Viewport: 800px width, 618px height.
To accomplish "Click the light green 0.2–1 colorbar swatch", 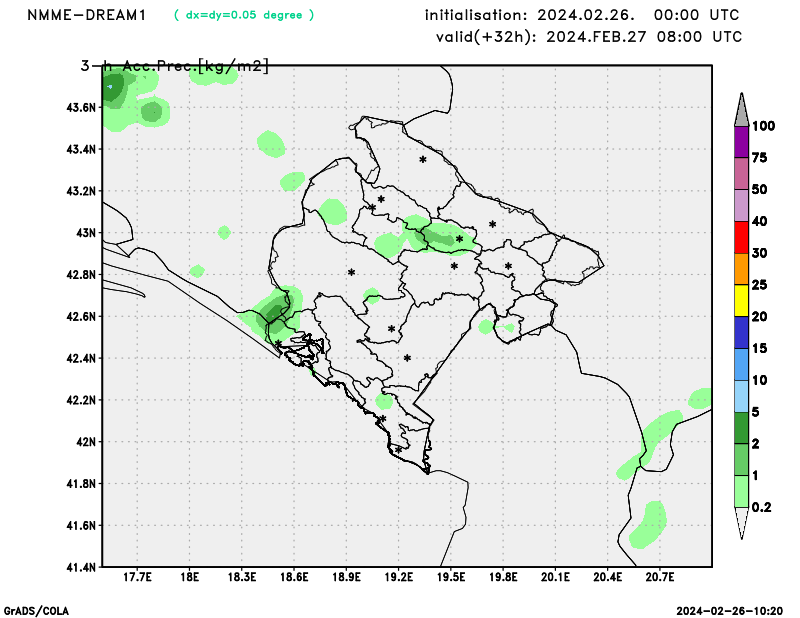I will coord(741,491).
